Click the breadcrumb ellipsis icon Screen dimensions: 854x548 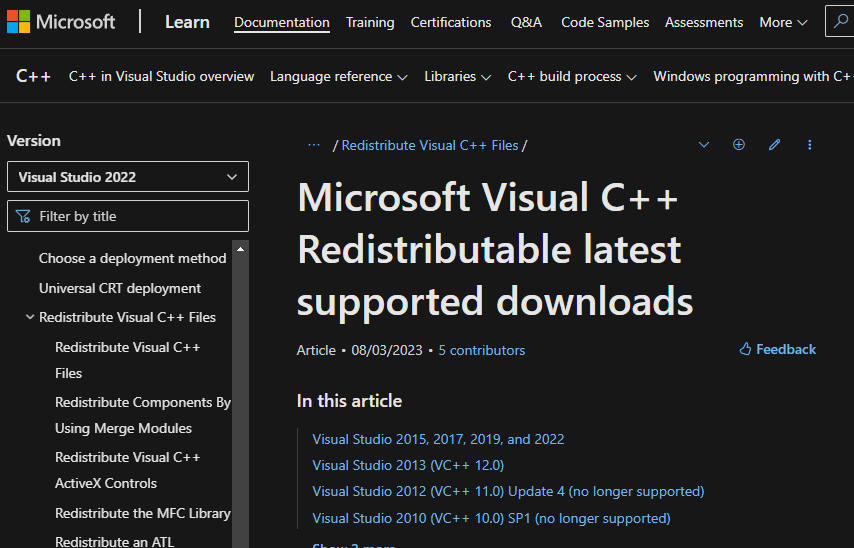click(314, 145)
